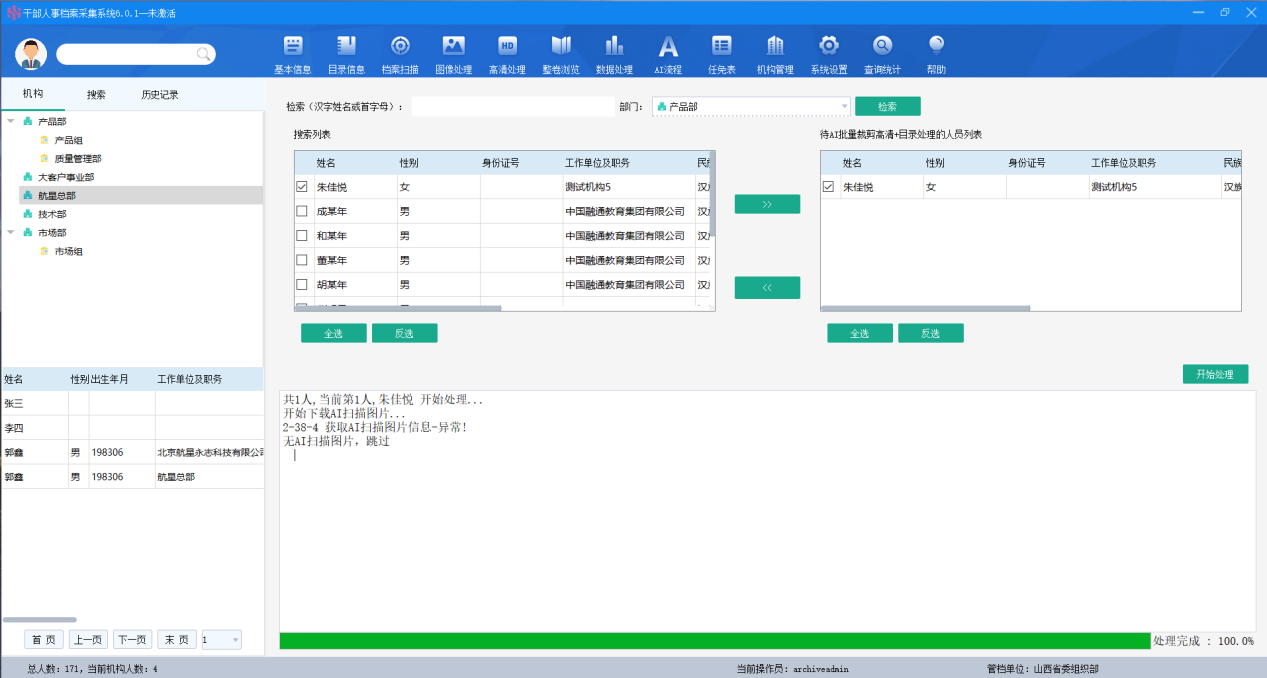1267x678 pixels.
Task: Open the 部门 department dropdown
Action: pos(844,106)
